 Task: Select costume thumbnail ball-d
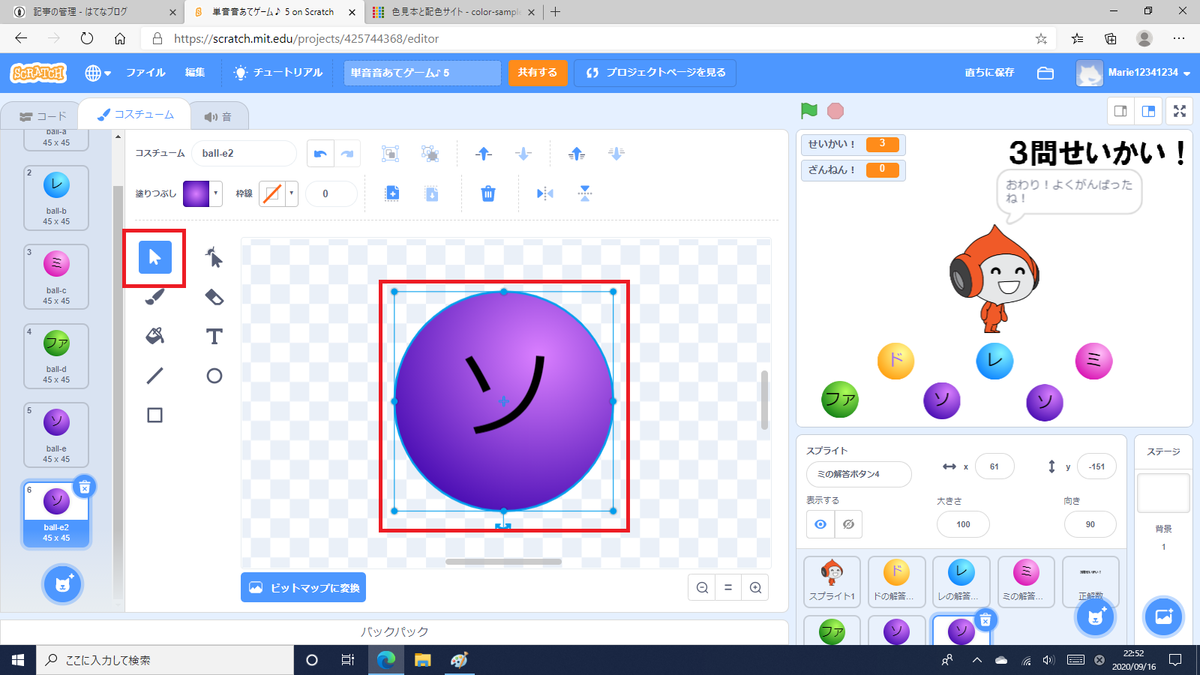tap(56, 355)
